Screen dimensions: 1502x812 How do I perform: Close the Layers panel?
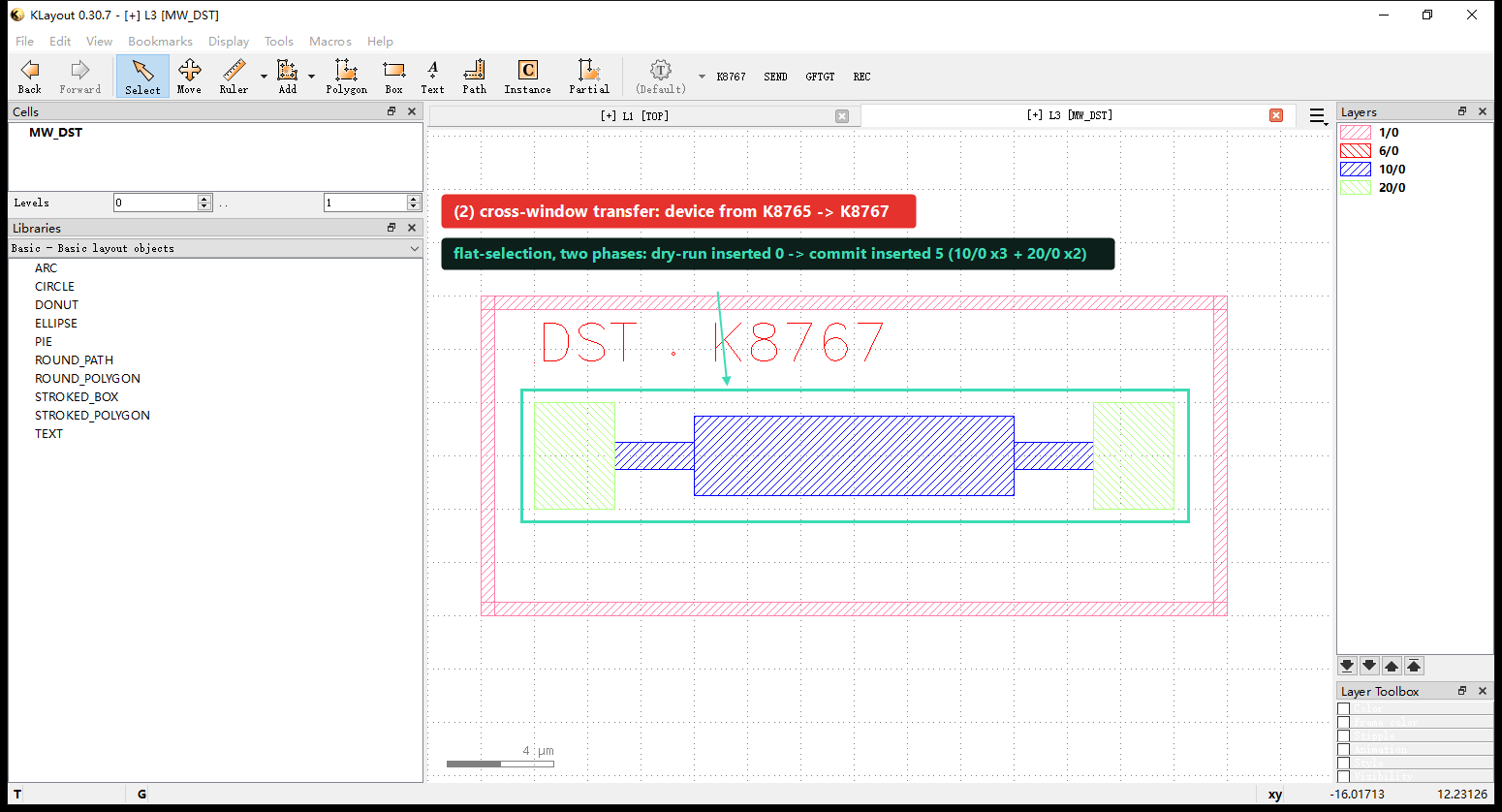point(1483,111)
